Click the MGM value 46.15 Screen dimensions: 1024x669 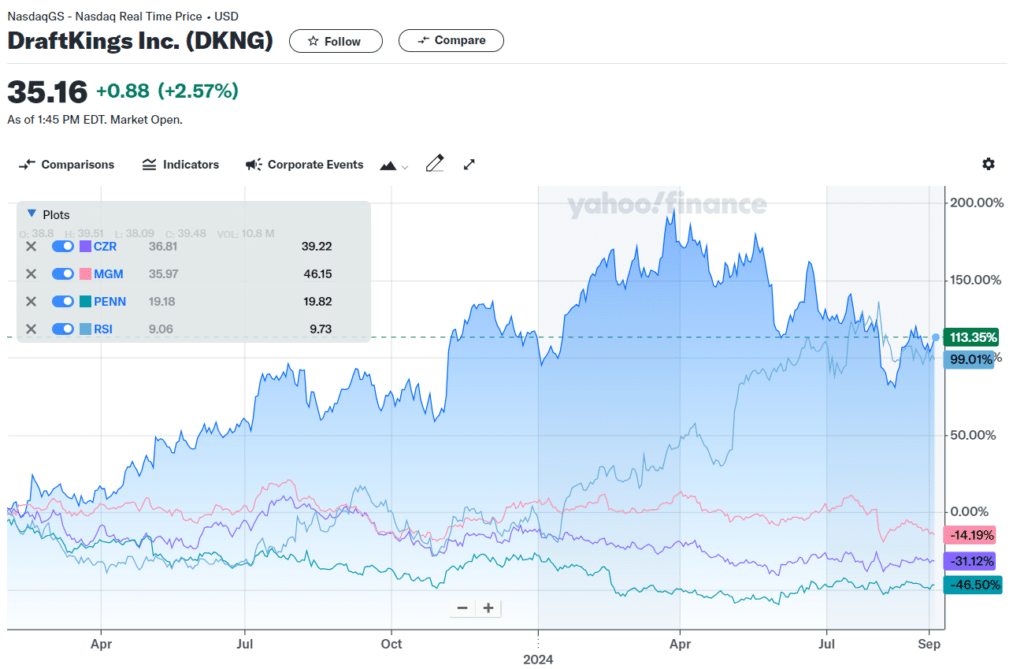point(317,274)
